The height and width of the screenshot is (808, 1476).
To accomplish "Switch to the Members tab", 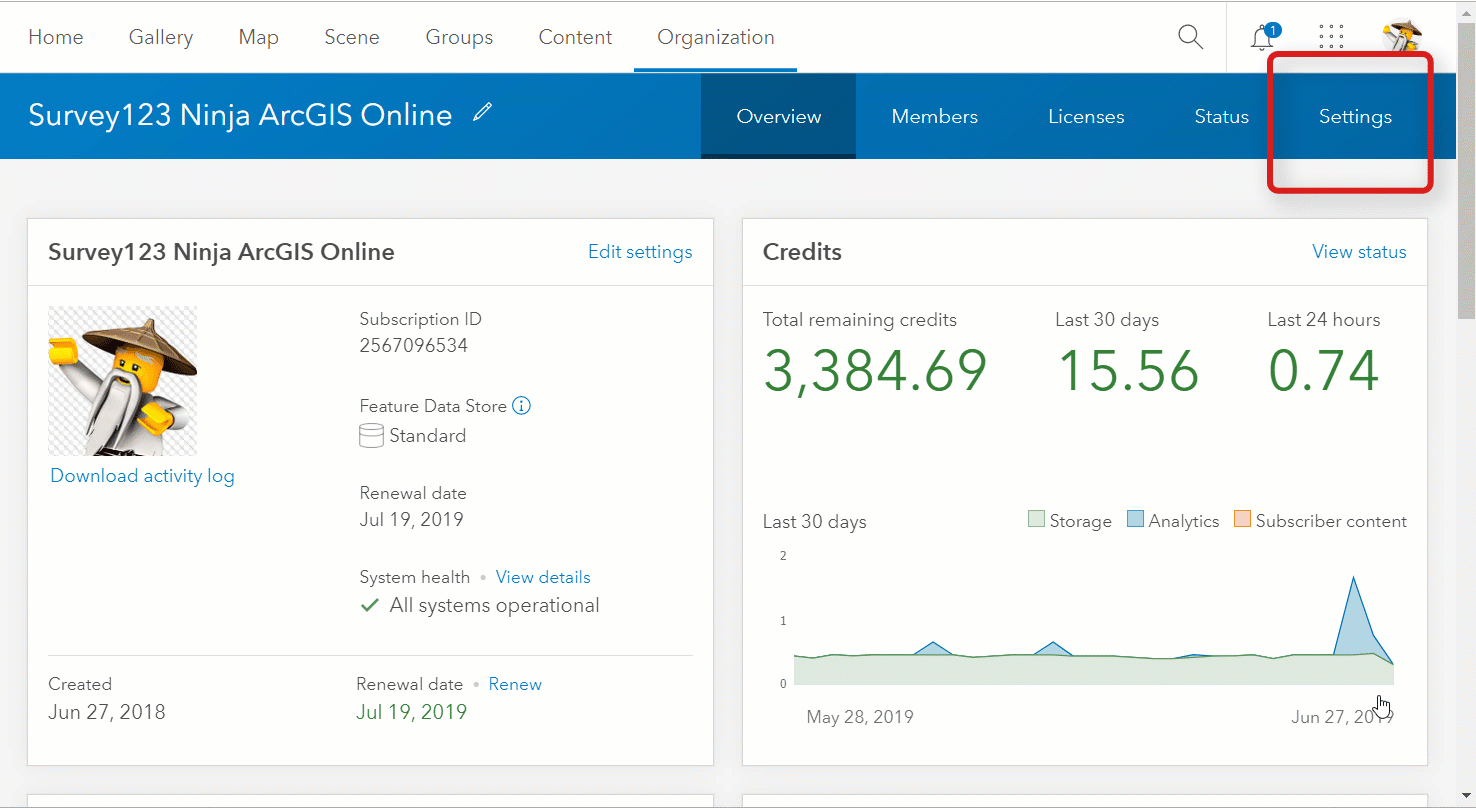I will [934, 117].
